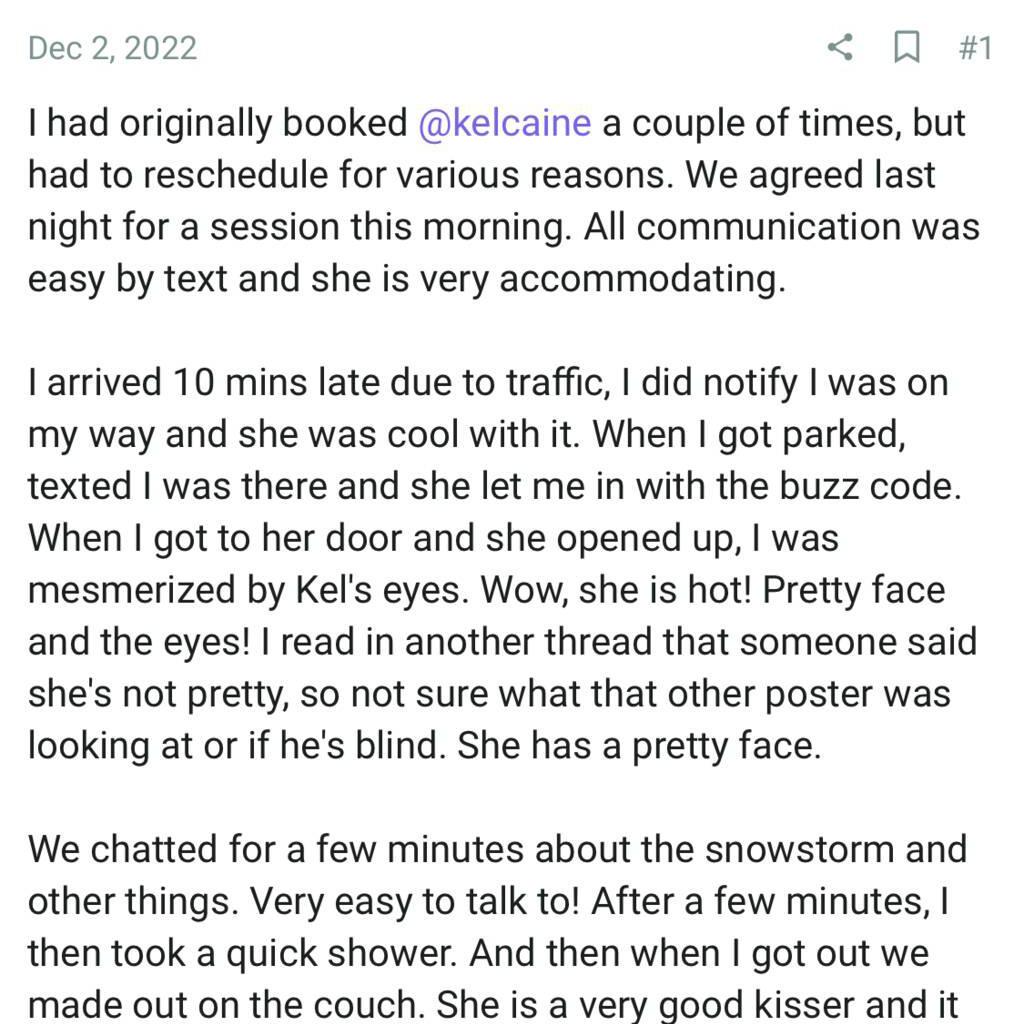Bookmark this post with the bookmark icon

[x=906, y=48]
